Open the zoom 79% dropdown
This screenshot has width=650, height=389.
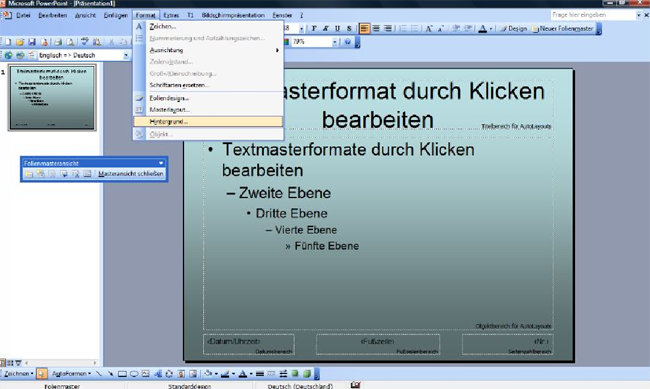(x=334, y=42)
